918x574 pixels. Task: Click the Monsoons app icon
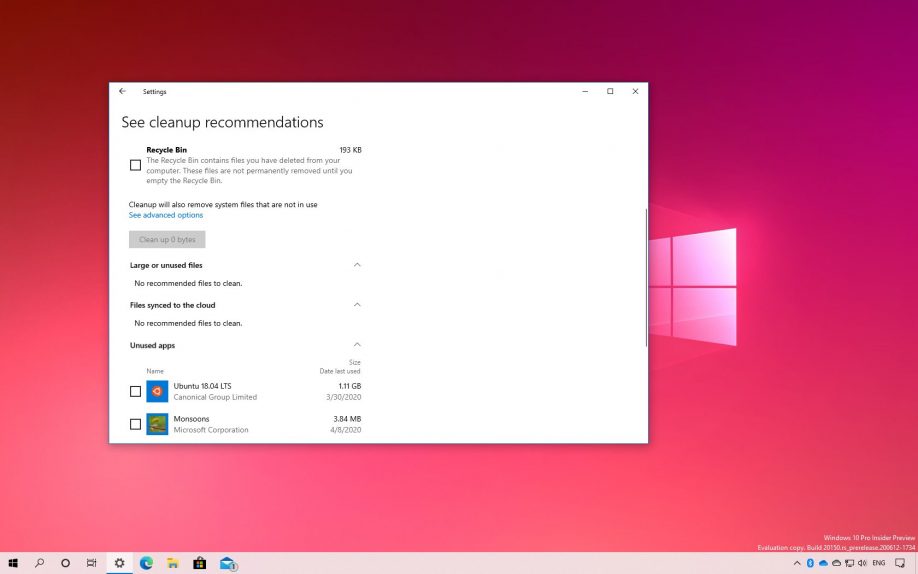point(157,424)
